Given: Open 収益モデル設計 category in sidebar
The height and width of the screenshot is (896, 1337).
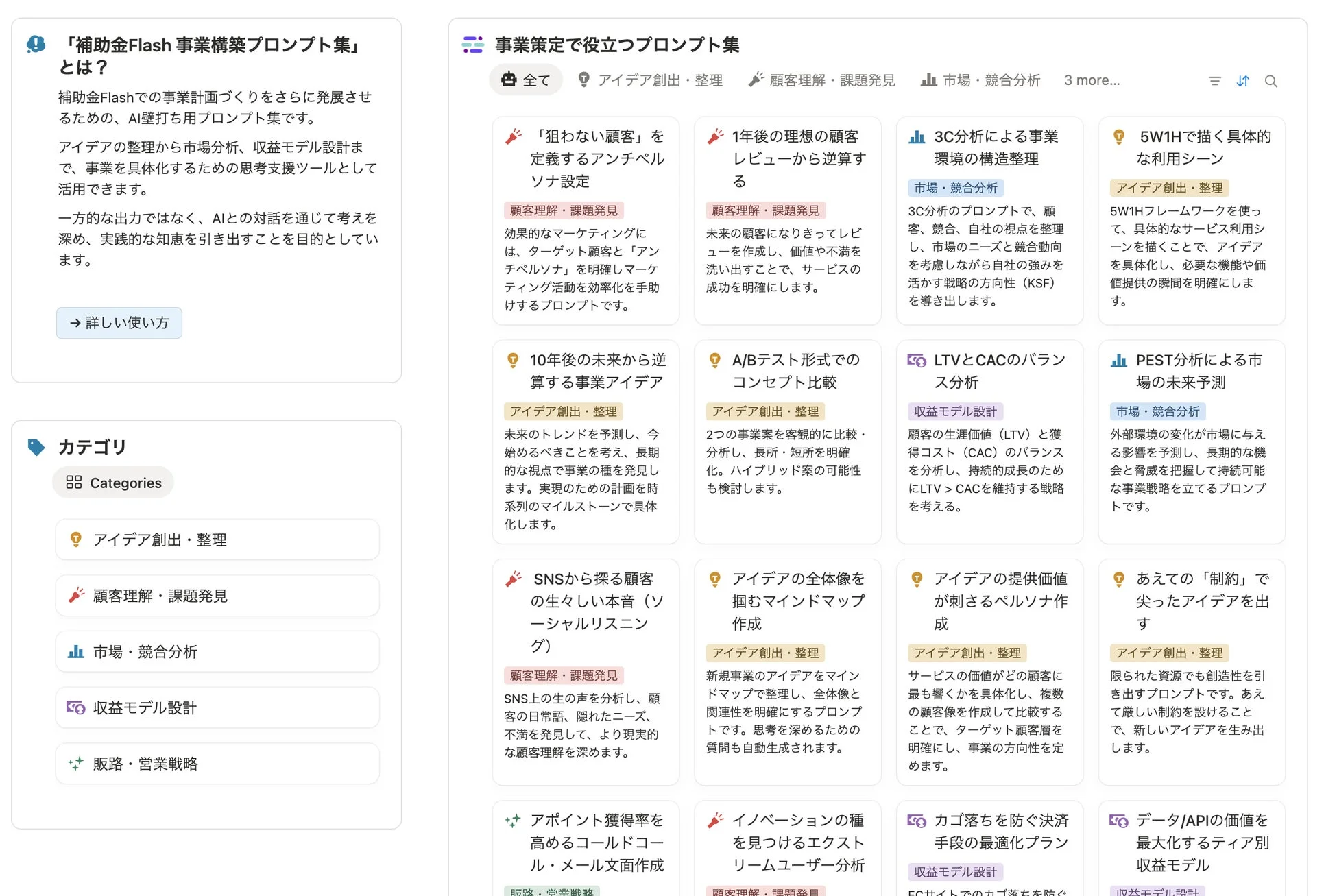Looking at the screenshot, I should click(x=217, y=707).
